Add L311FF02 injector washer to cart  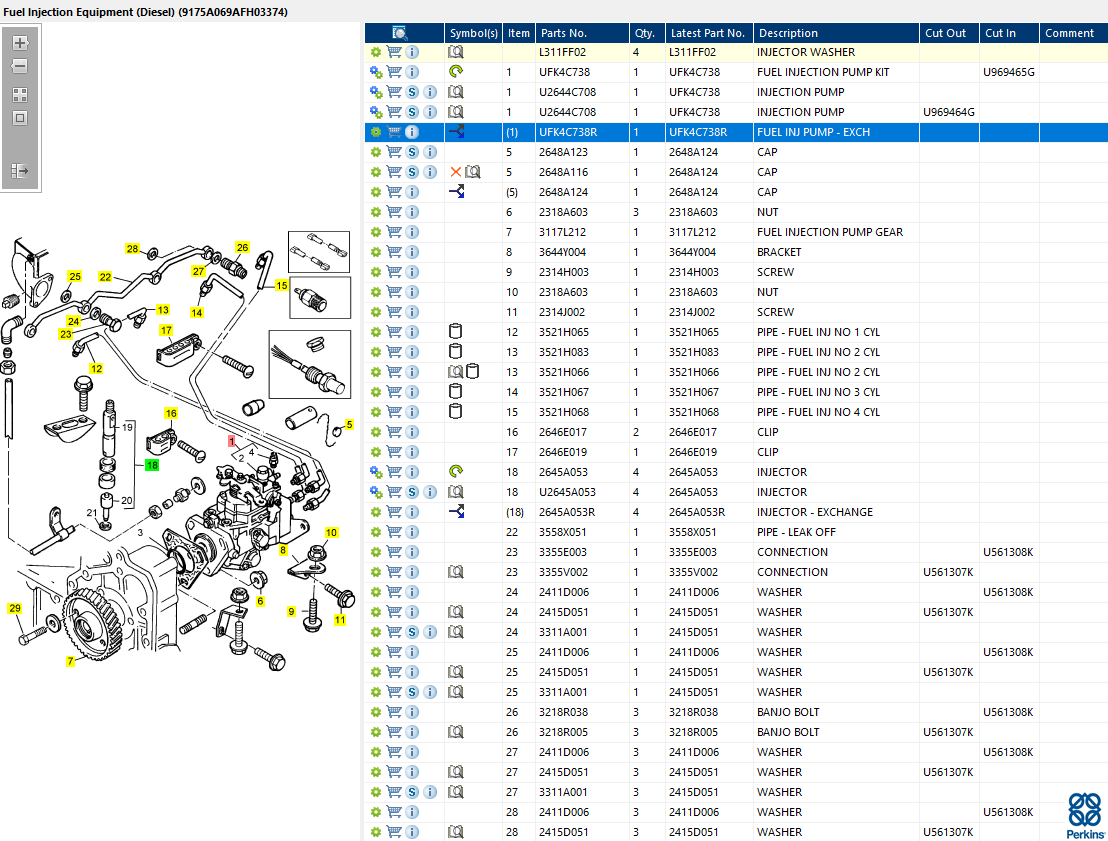[x=394, y=52]
